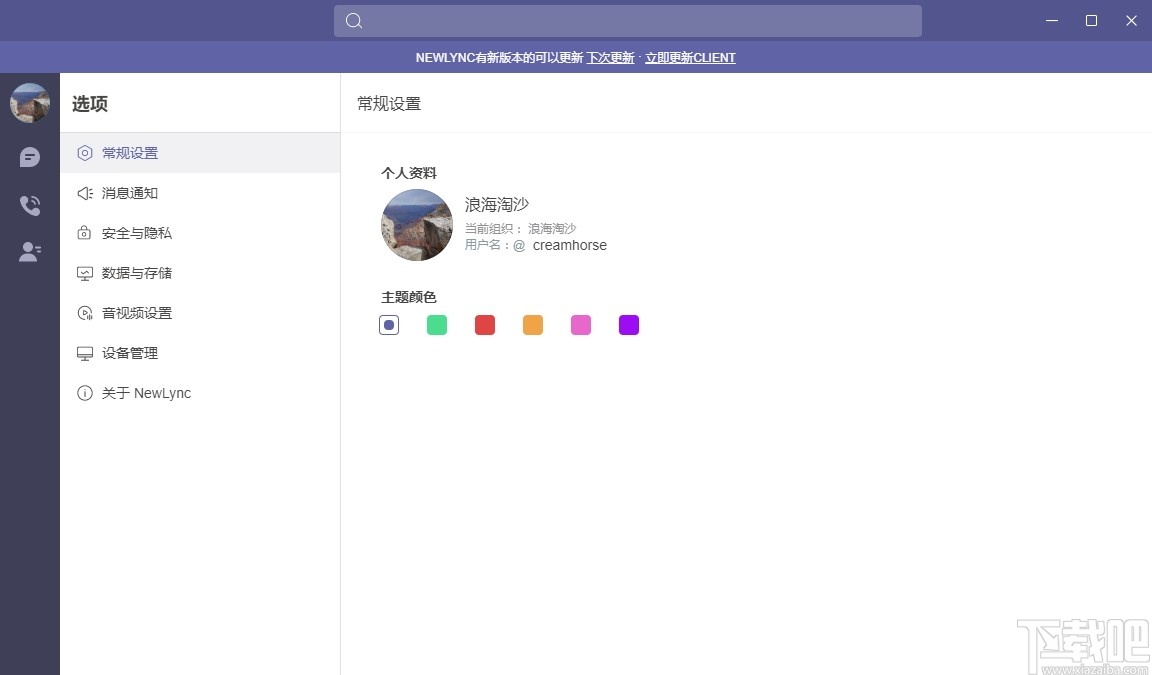Select the 设备管理 device management icon

(84, 353)
